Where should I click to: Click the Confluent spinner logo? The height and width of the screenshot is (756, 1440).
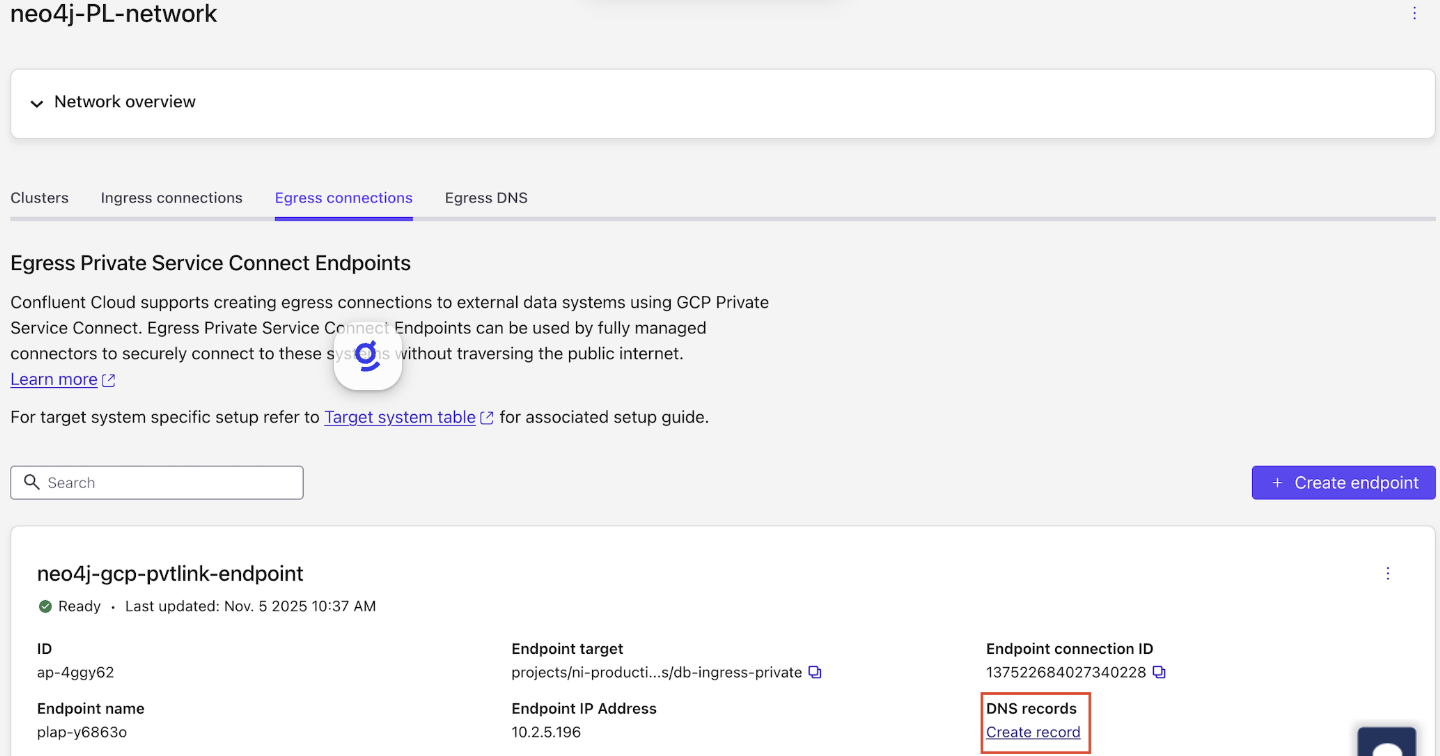coord(368,356)
